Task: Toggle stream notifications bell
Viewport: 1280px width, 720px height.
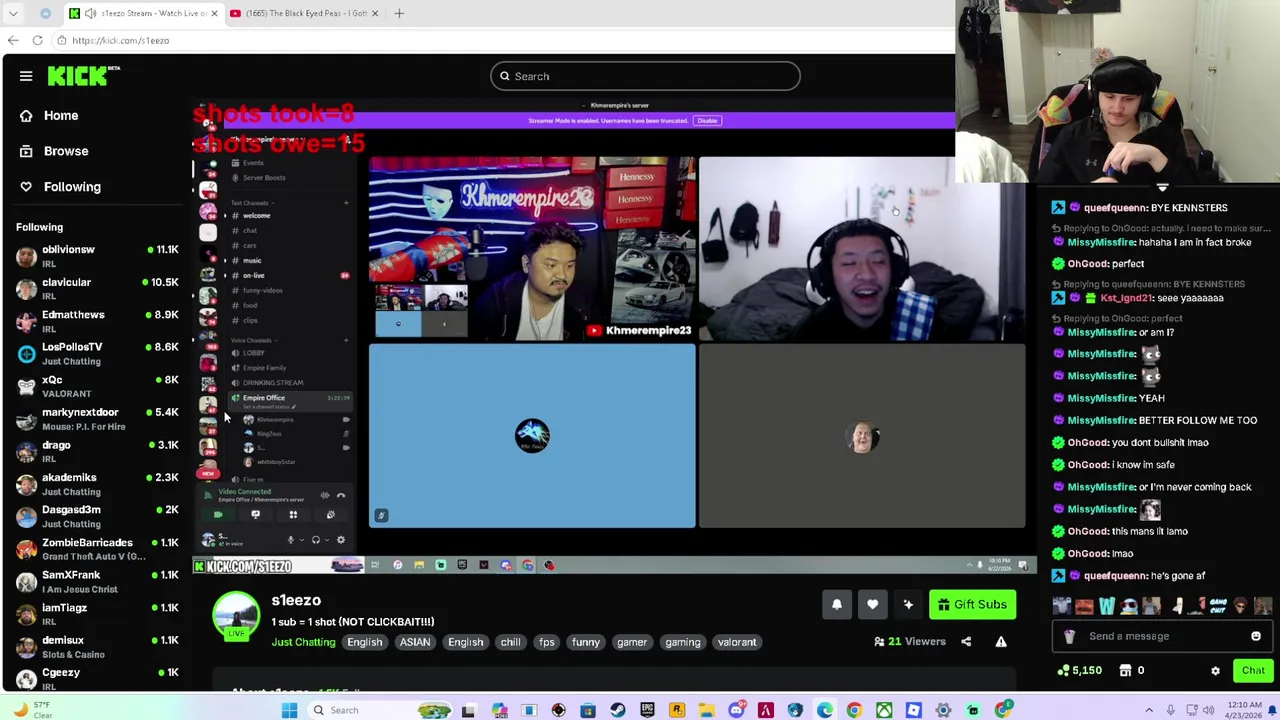Action: [837, 604]
